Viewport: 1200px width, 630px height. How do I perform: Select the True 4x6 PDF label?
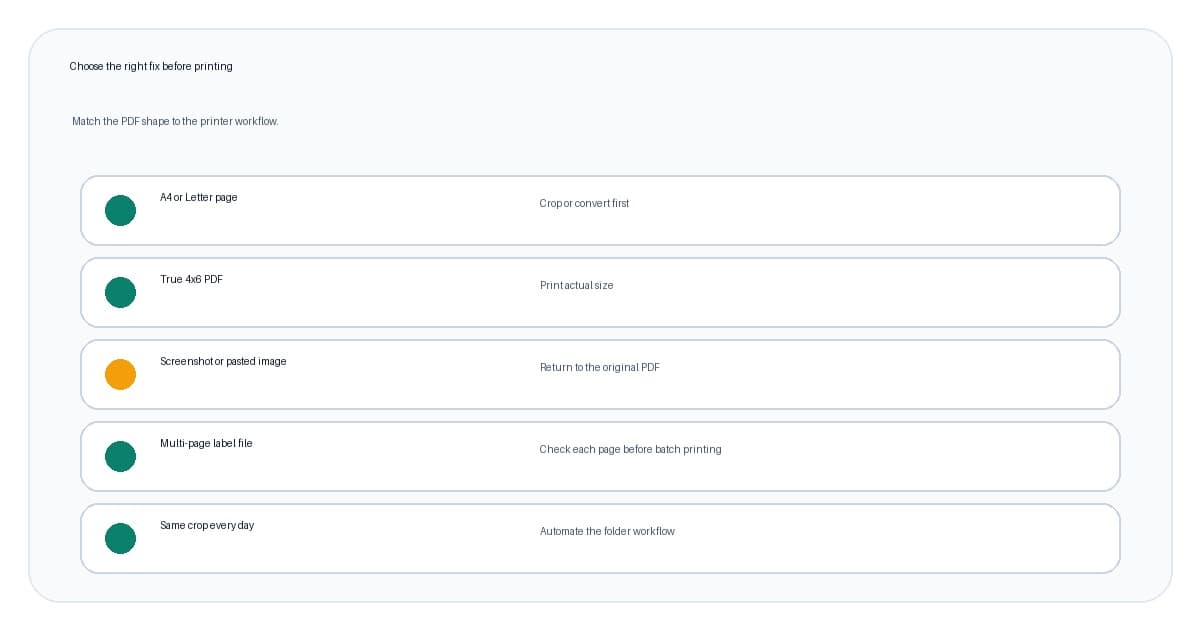[x=191, y=279]
